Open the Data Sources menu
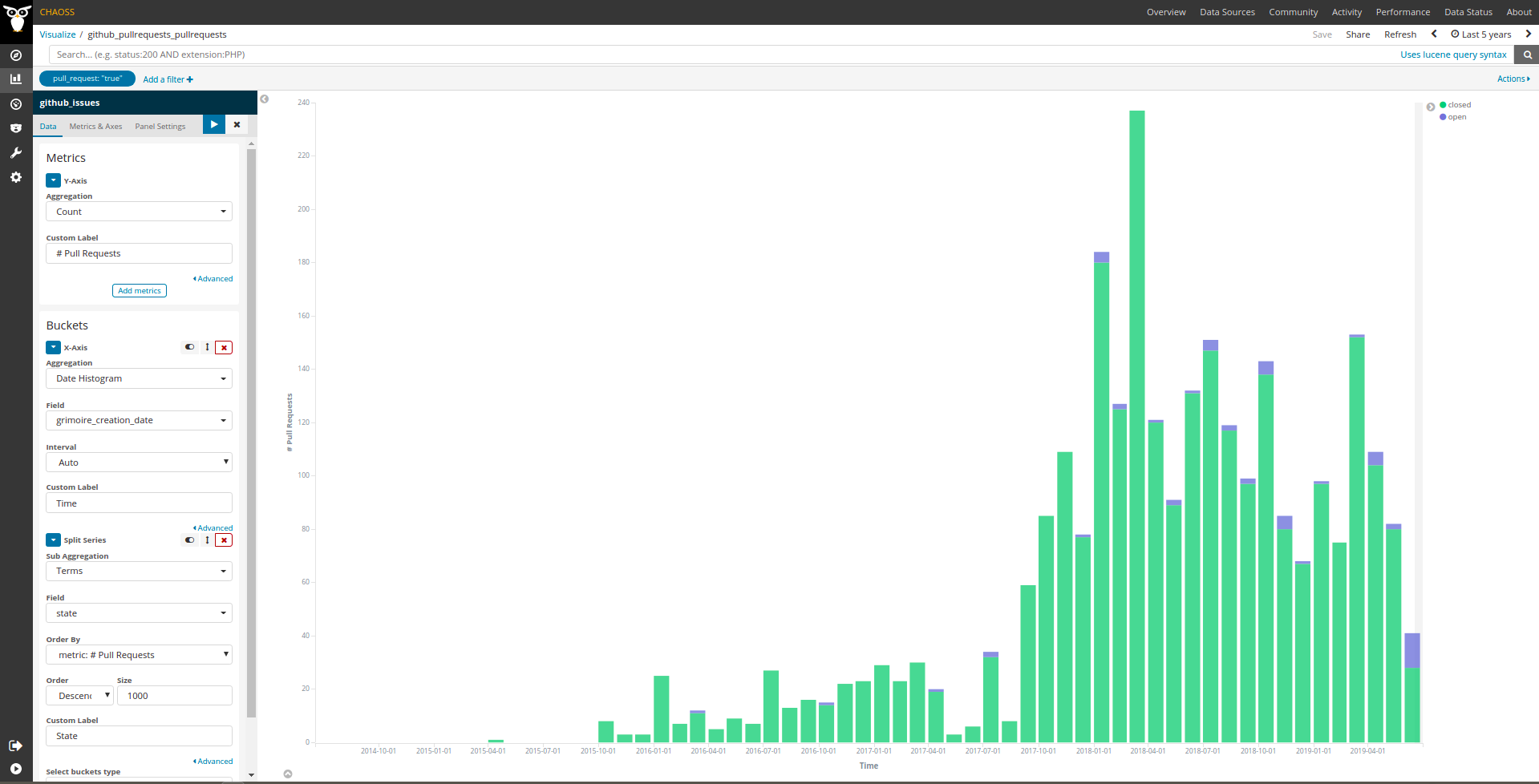Viewport: 1539px width, 784px height. (x=1227, y=12)
